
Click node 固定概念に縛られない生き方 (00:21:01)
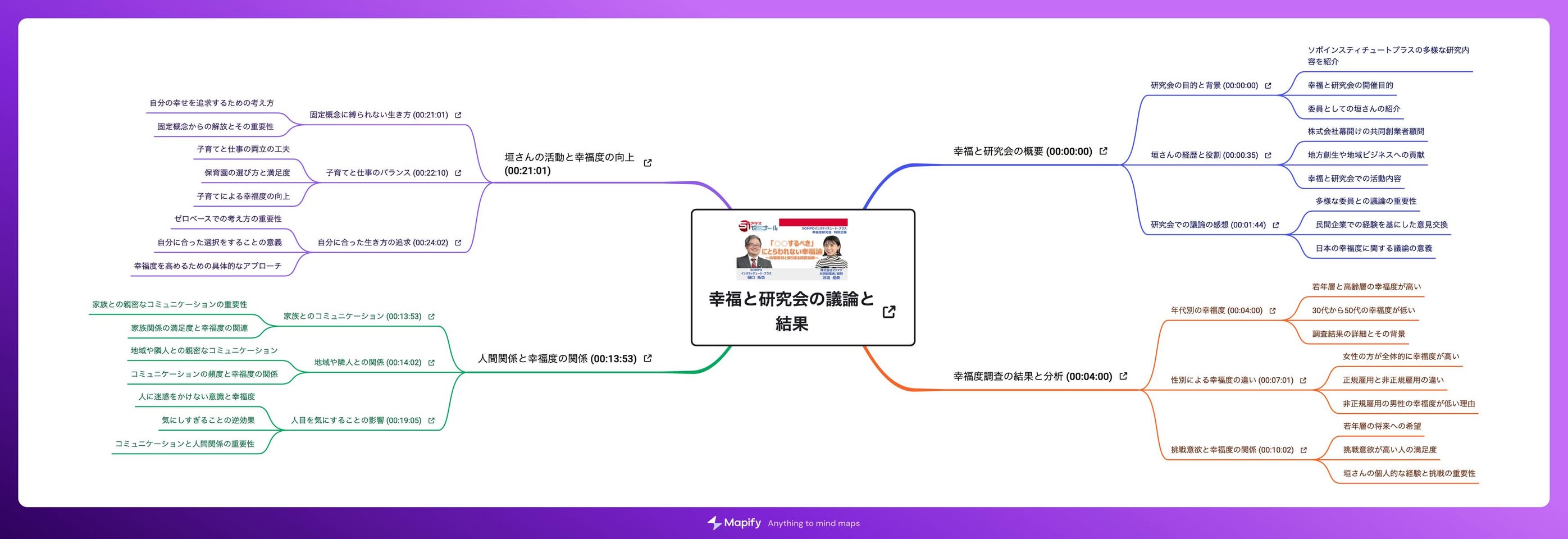(379, 115)
